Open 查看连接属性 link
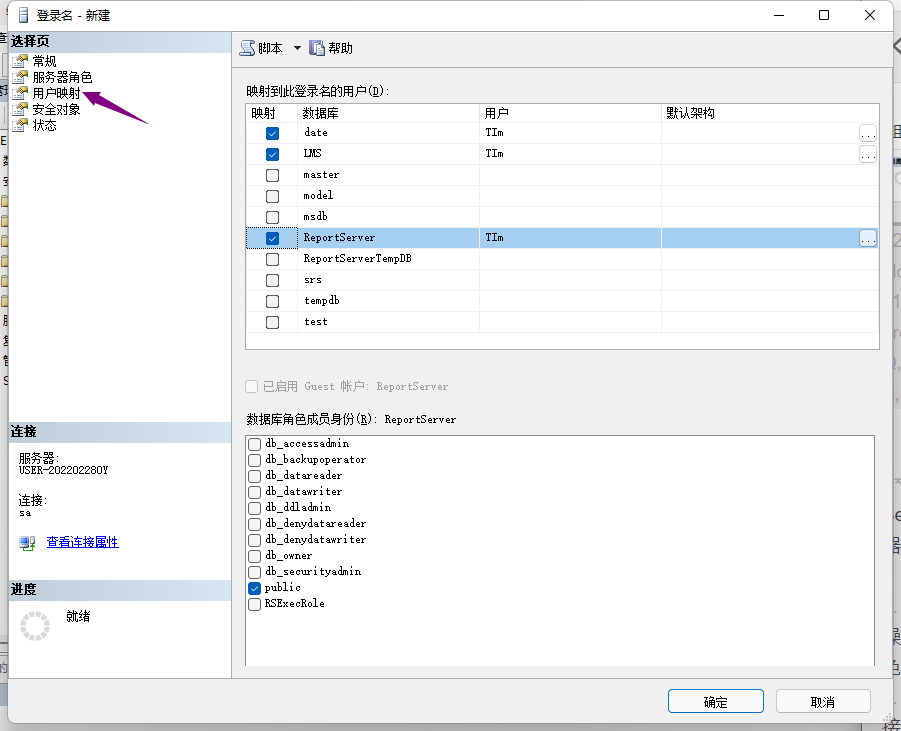Image resolution: width=901 pixels, height=731 pixels. [x=82, y=542]
